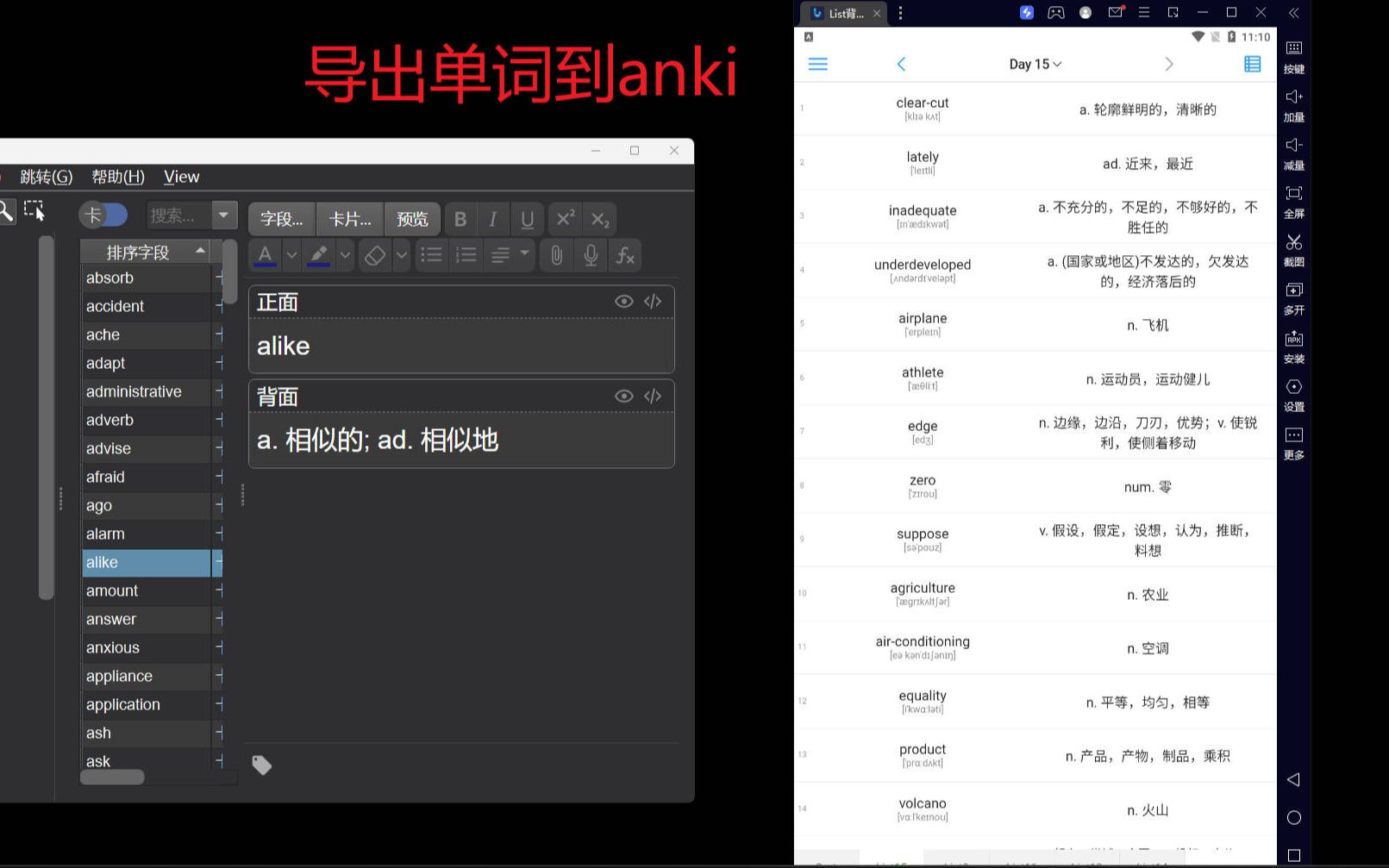Screen dimensions: 1389x868
Task: Go to next day with right chevron
Action: click(x=1169, y=64)
